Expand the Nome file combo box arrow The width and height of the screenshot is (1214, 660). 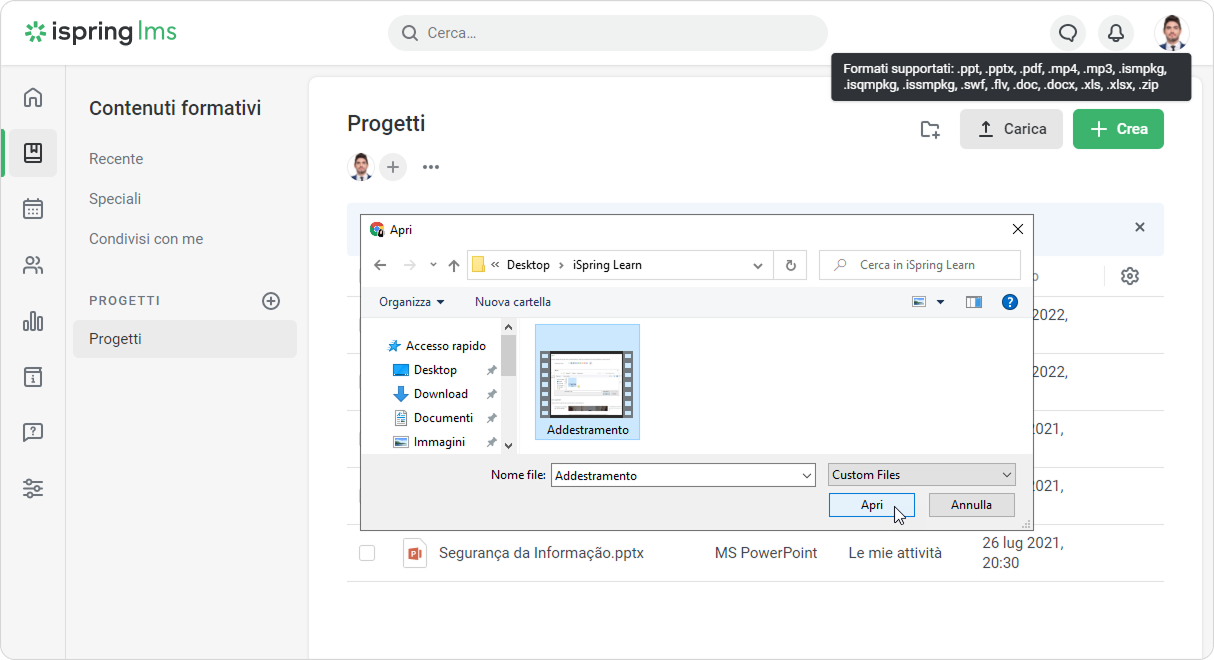coord(807,476)
